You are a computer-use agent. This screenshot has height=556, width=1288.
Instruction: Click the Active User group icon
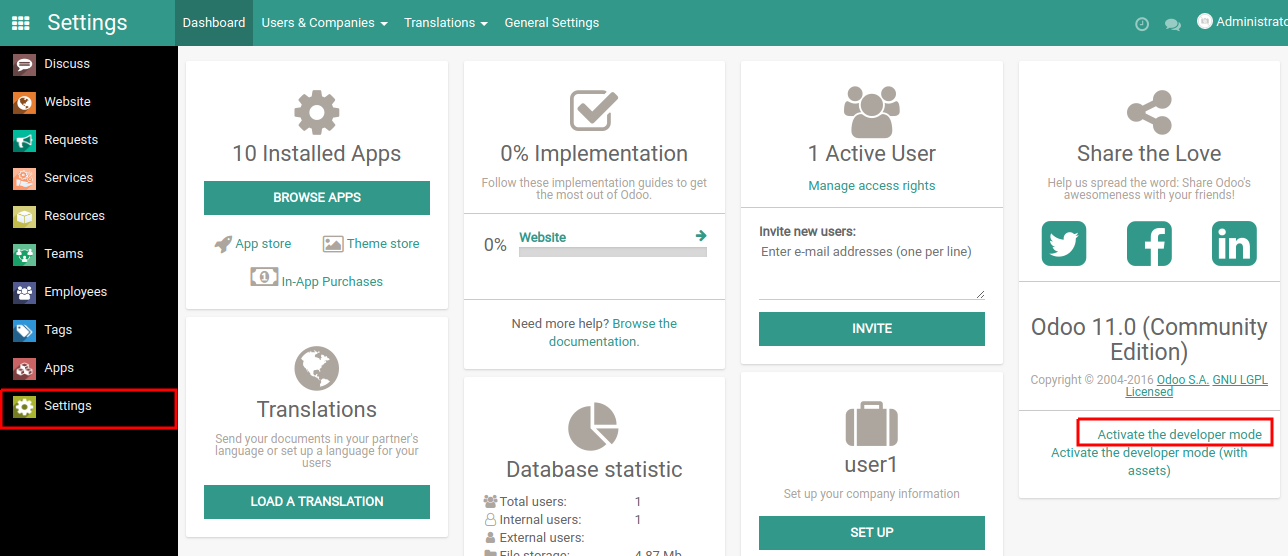(x=872, y=112)
